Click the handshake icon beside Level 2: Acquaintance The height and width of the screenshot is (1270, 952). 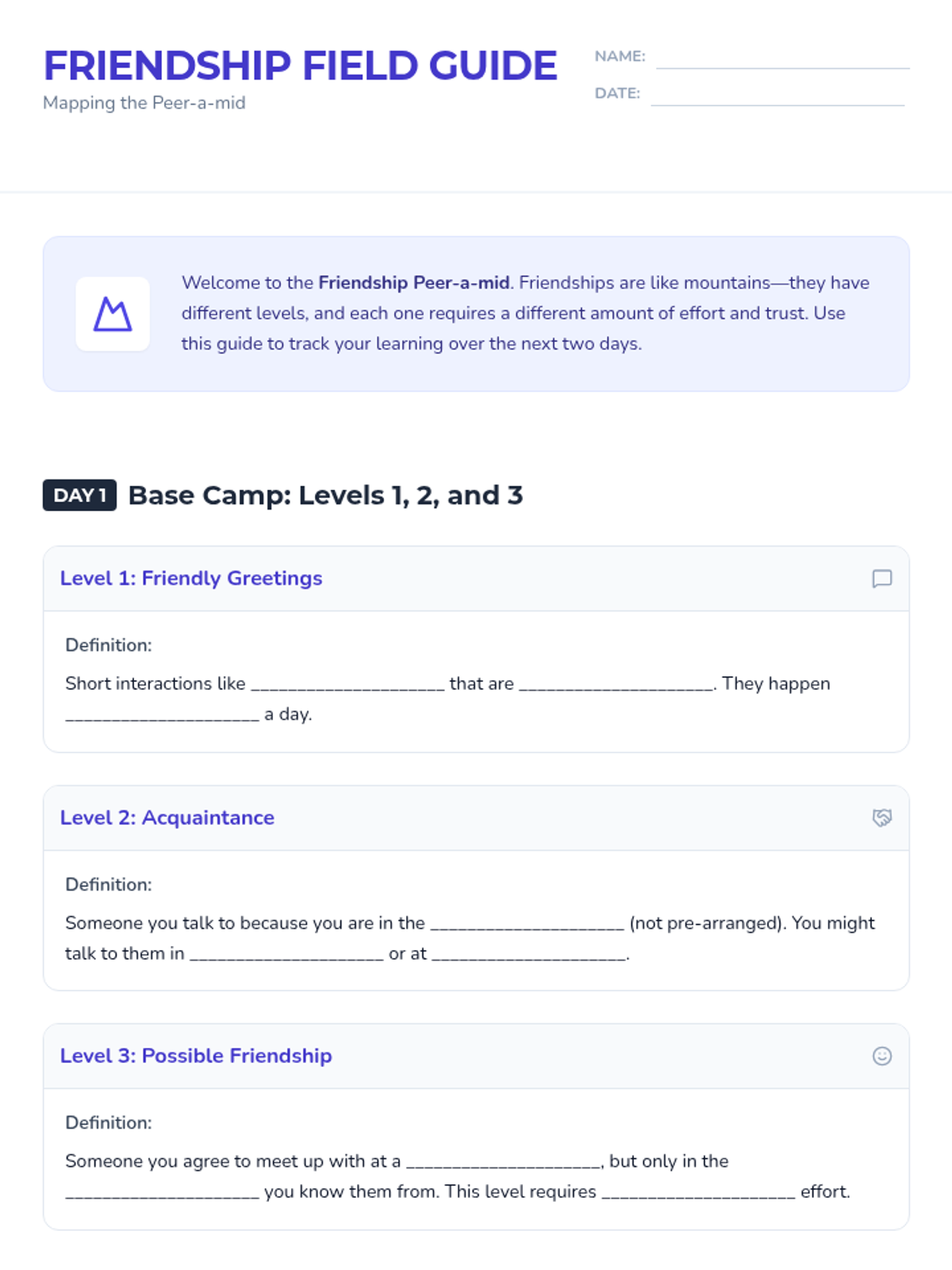click(881, 818)
